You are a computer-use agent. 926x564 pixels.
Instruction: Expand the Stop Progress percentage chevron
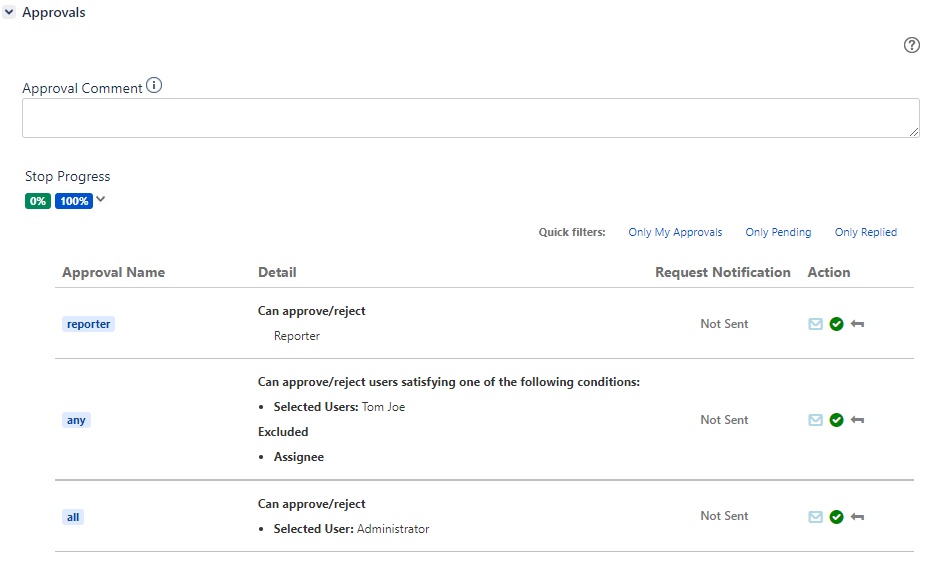100,199
